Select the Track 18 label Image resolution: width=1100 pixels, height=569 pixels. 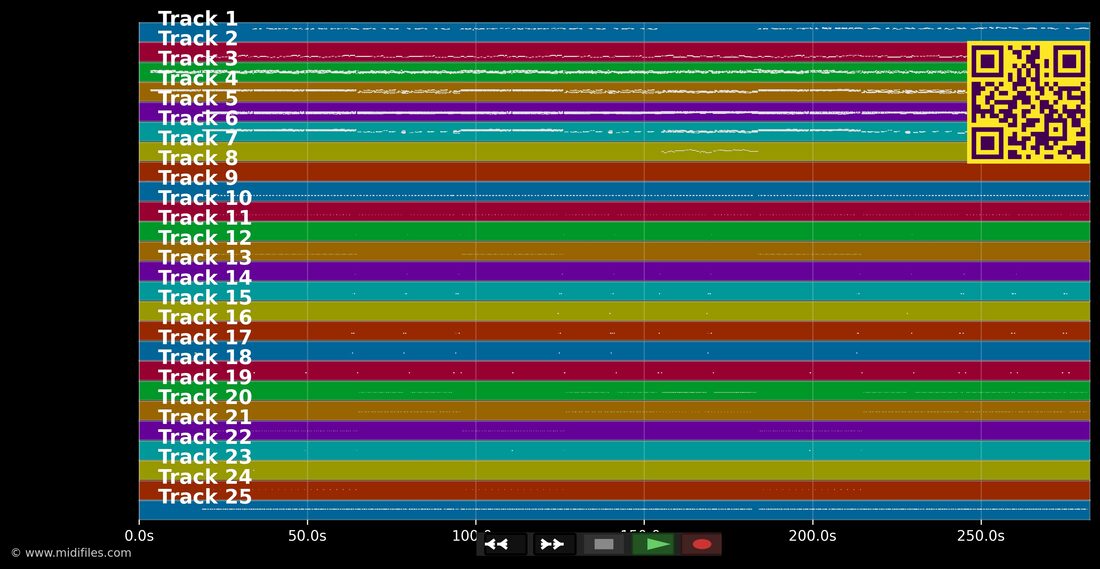click(205, 358)
